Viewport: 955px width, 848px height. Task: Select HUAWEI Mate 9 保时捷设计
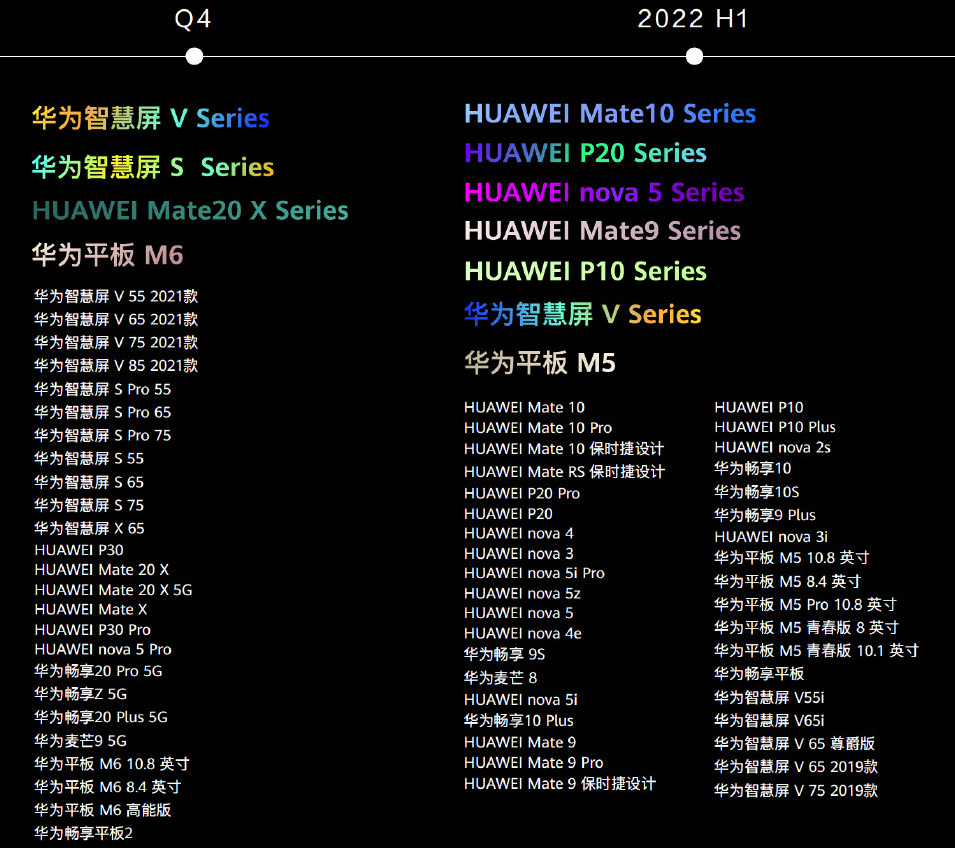tap(560, 784)
